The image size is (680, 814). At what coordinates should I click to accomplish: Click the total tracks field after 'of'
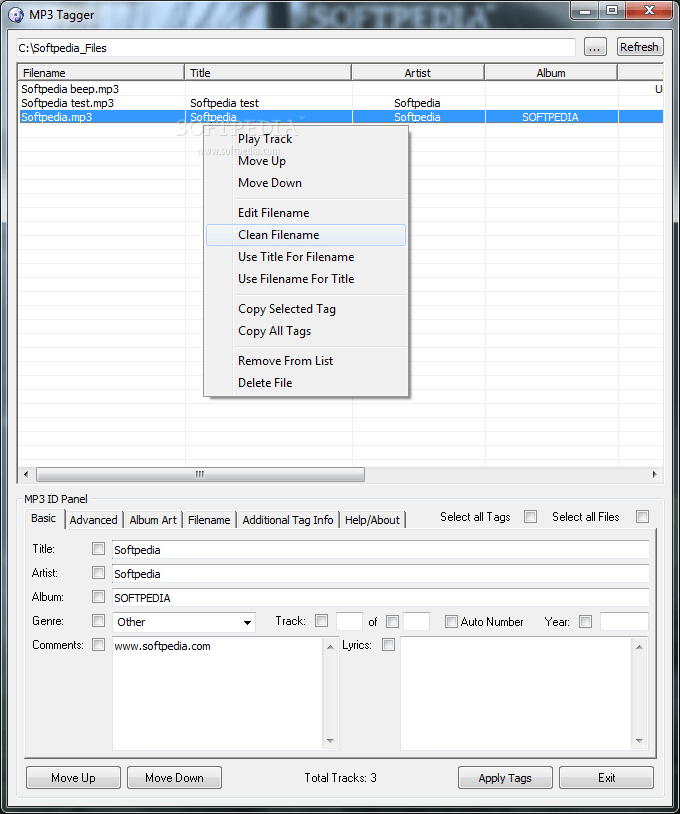pyautogui.click(x=416, y=621)
